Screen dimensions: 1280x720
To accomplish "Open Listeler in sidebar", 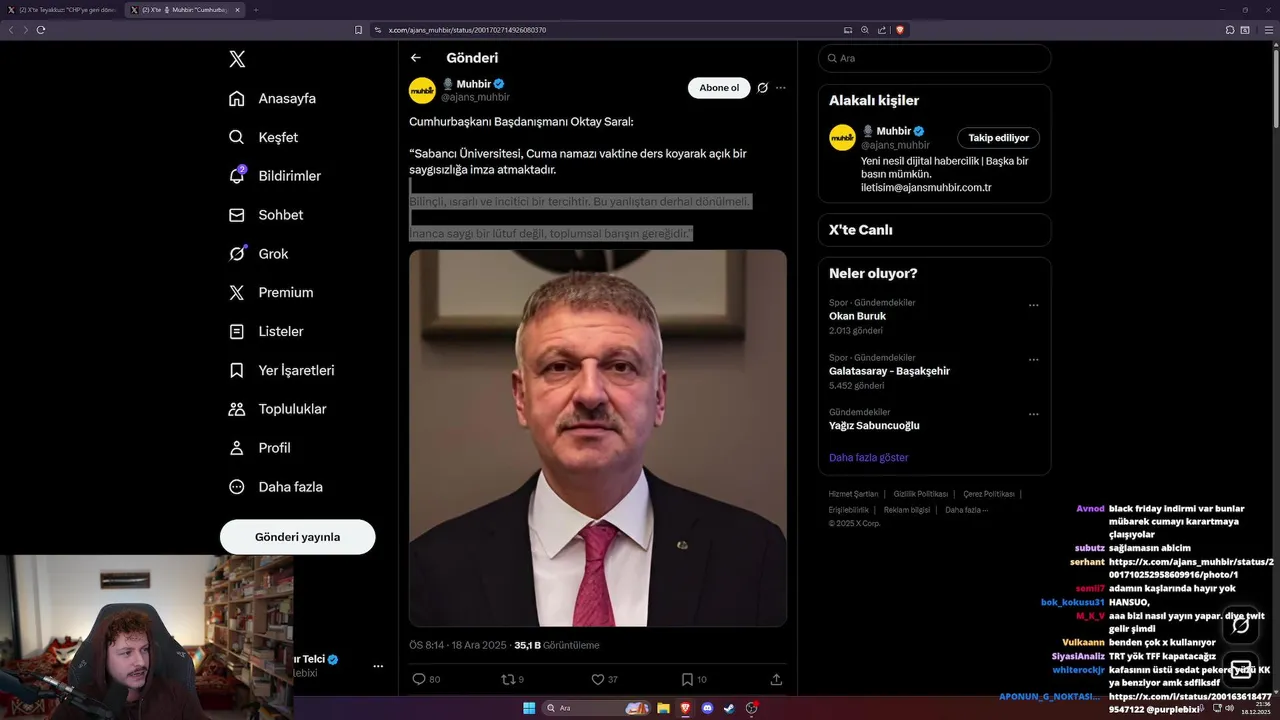I will [x=266, y=331].
